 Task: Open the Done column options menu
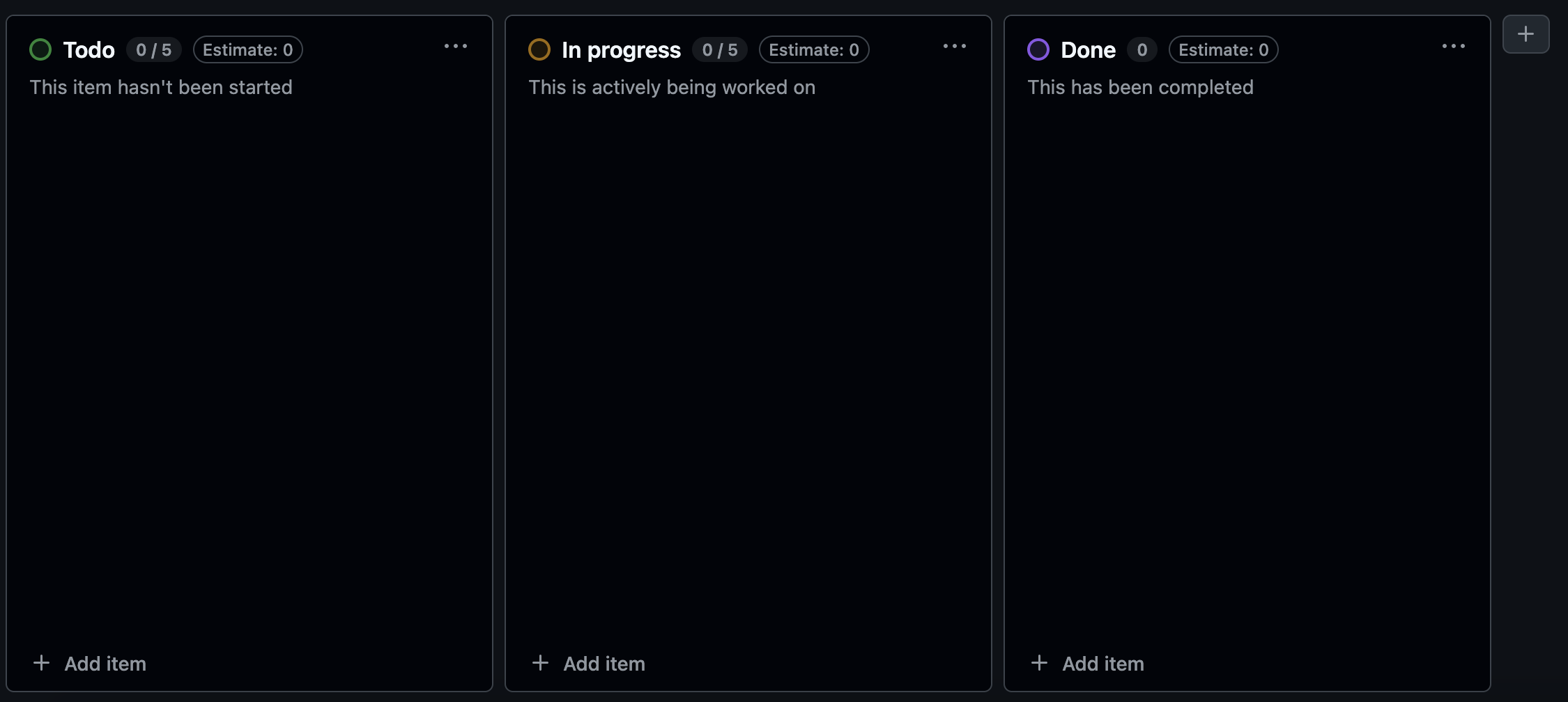1454,46
